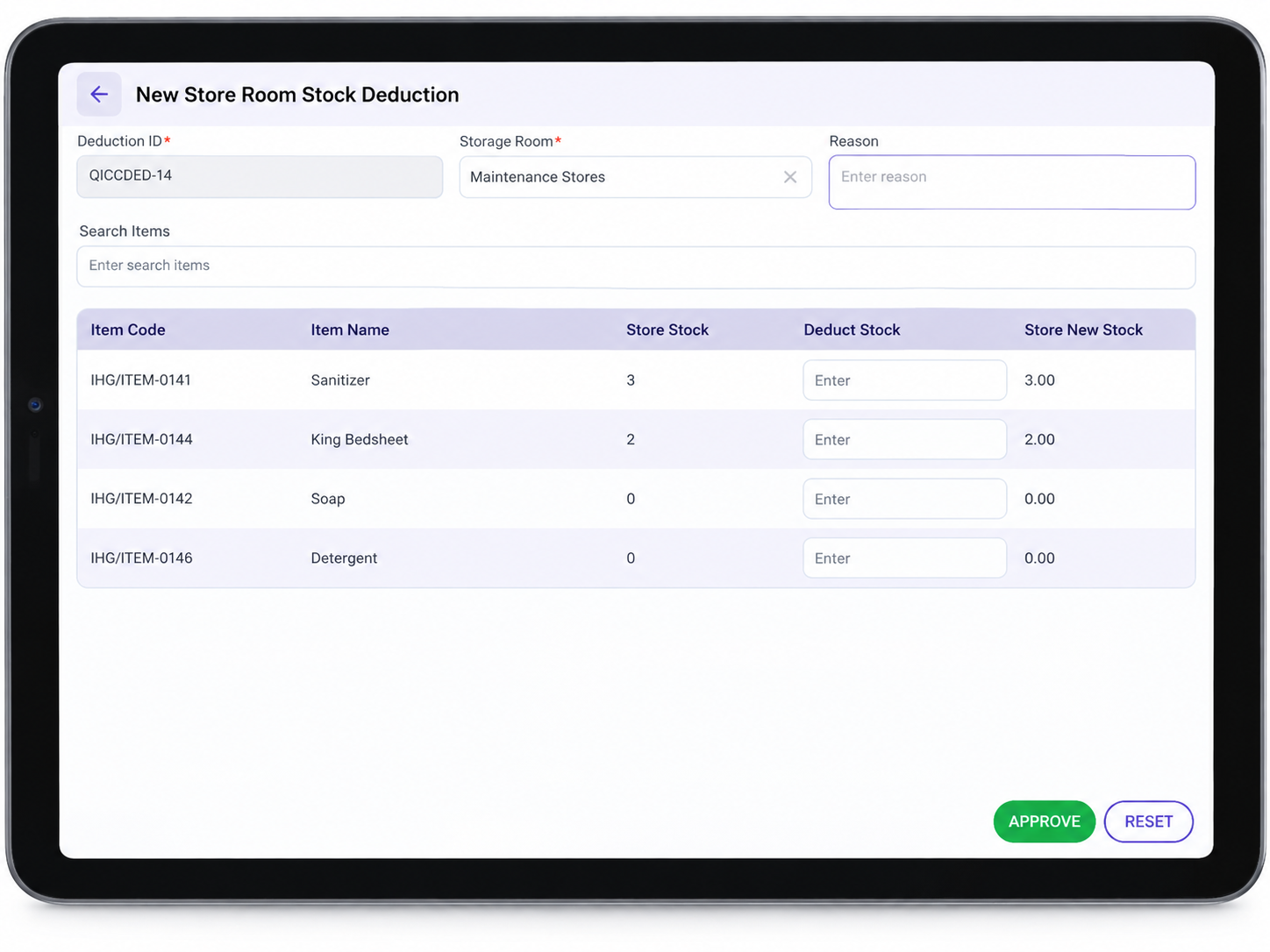Select King Bedsheet's store stock value 2
The width and height of the screenshot is (1270, 952).
[x=631, y=439]
